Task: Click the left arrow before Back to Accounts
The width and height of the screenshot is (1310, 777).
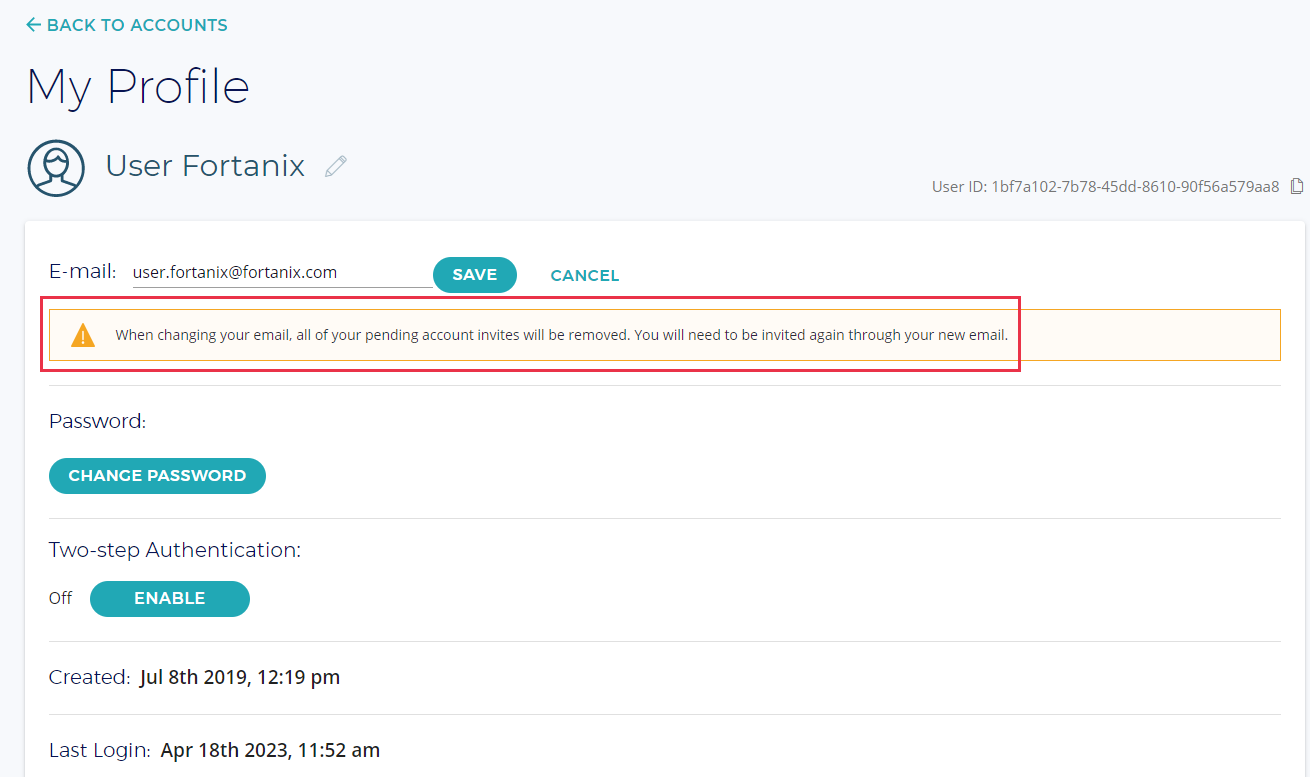Action: point(34,25)
